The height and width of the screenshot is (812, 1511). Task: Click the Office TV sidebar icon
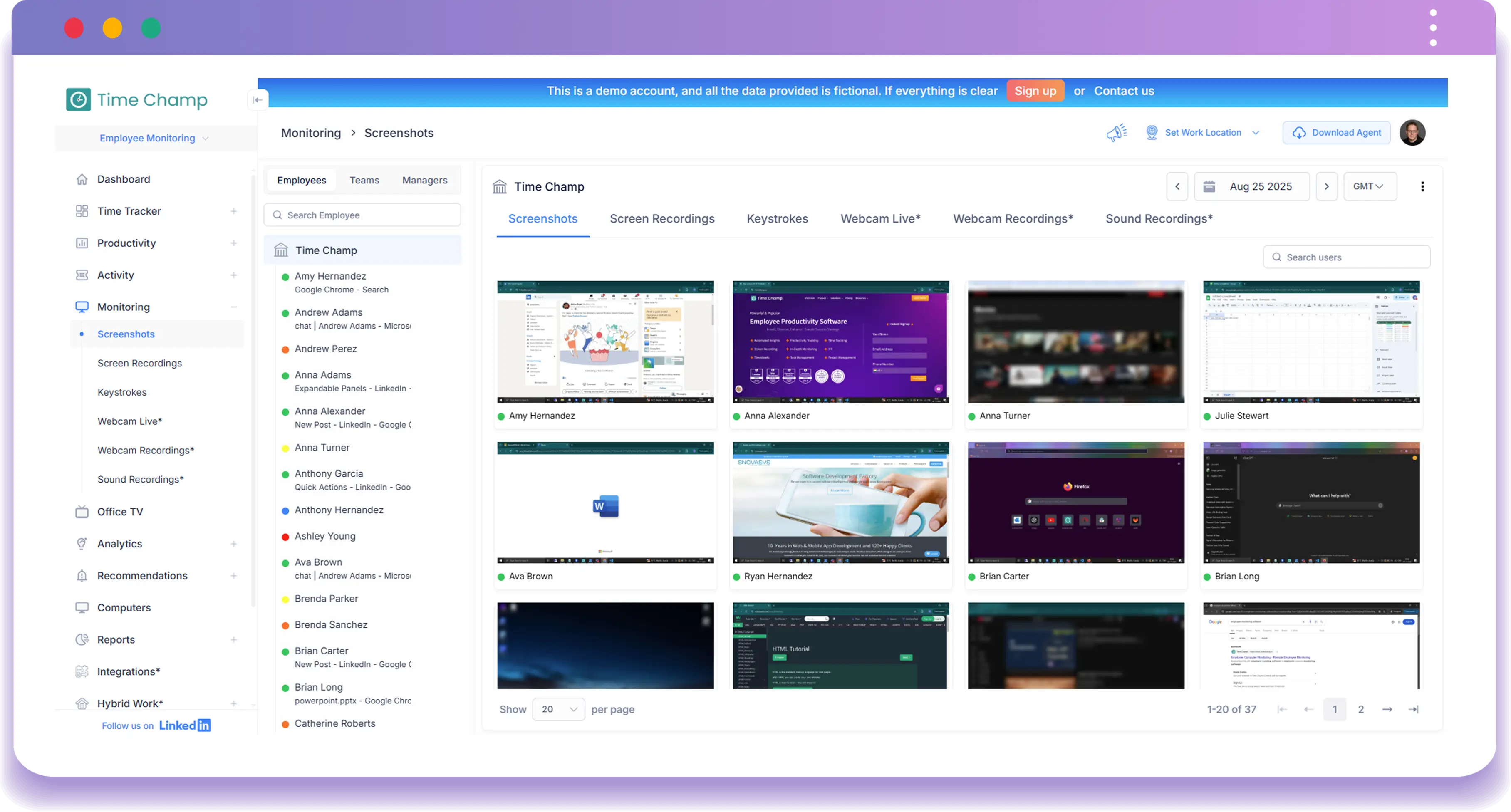tap(82, 511)
